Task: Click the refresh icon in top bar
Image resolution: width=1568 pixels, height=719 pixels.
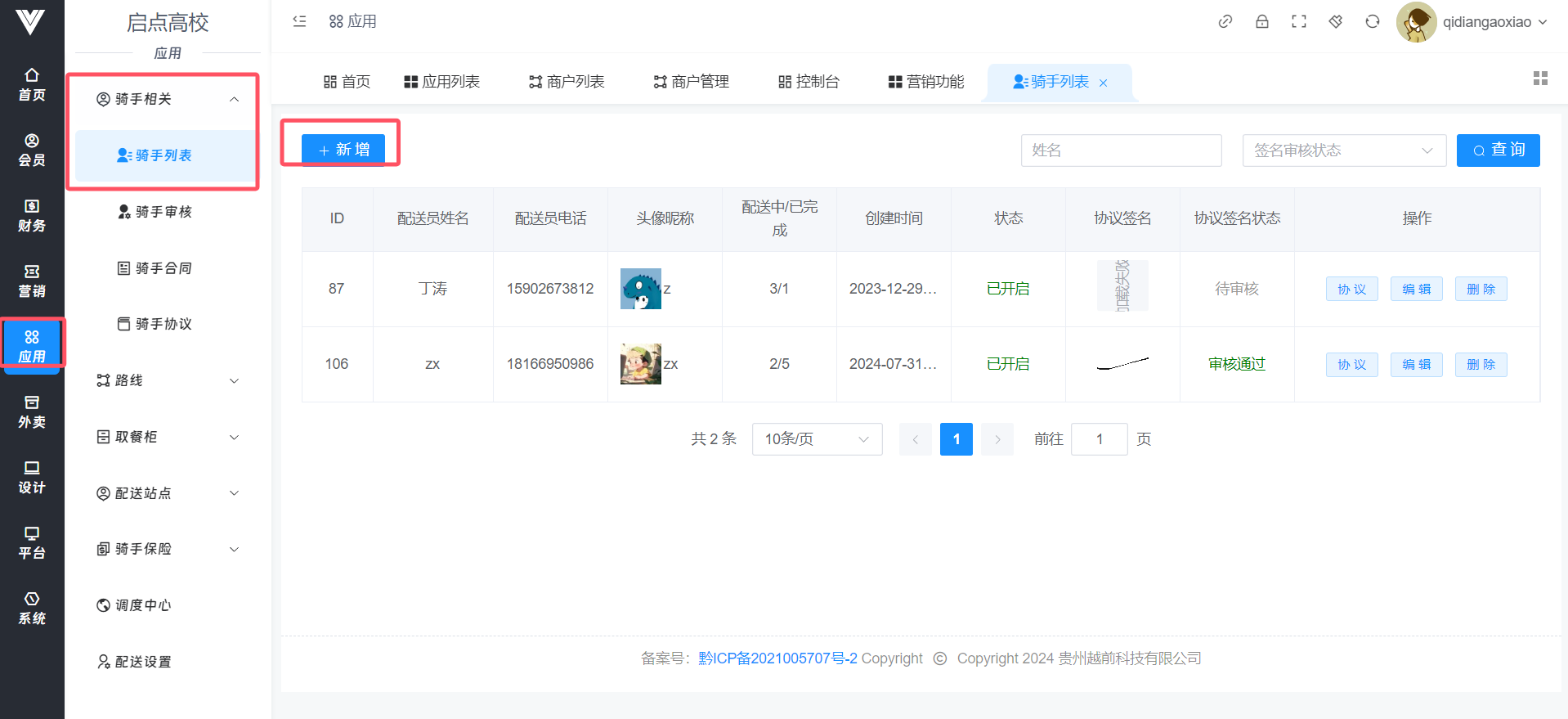Action: pyautogui.click(x=1373, y=22)
